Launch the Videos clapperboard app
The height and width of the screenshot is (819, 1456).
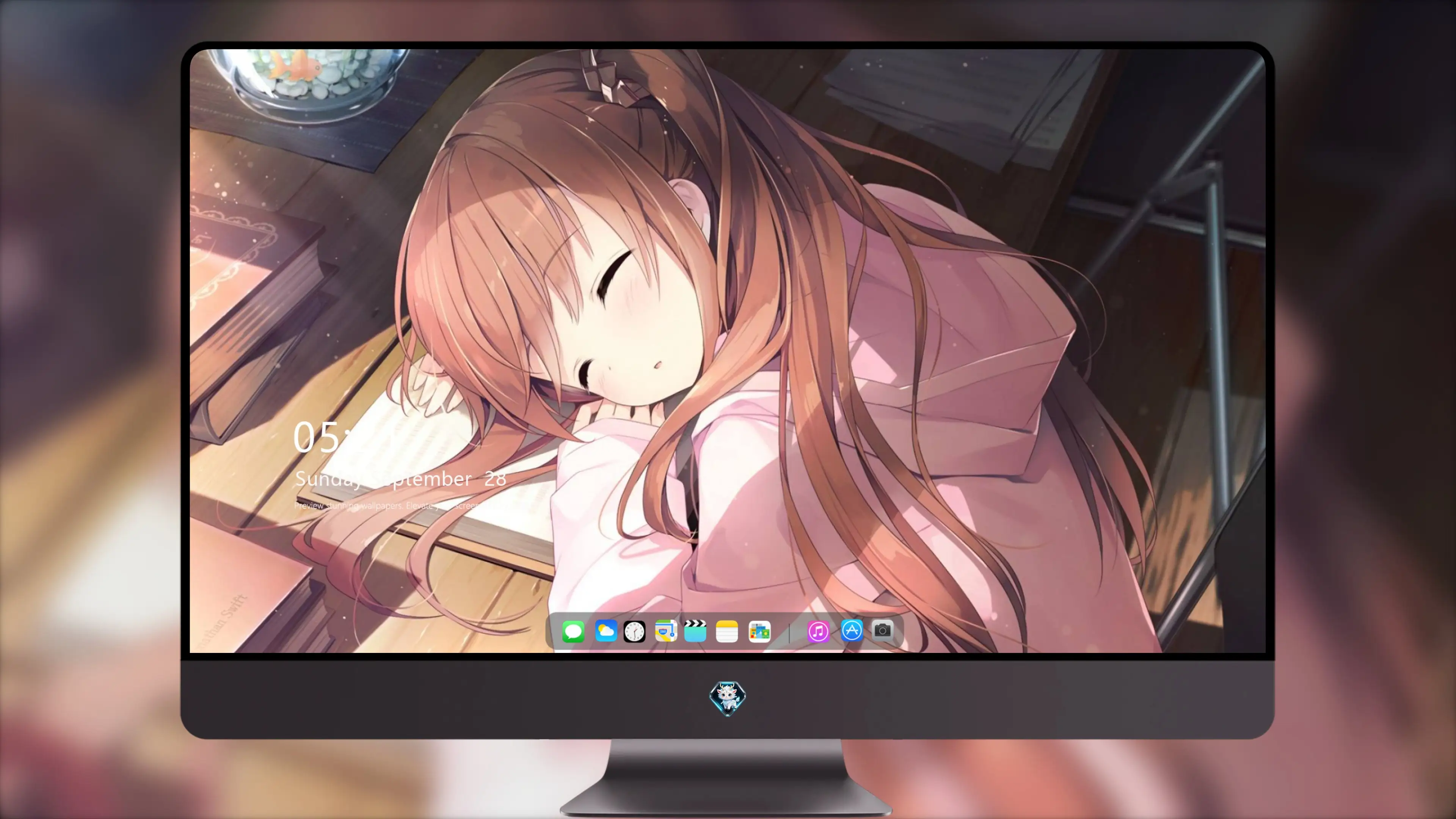[x=695, y=631]
